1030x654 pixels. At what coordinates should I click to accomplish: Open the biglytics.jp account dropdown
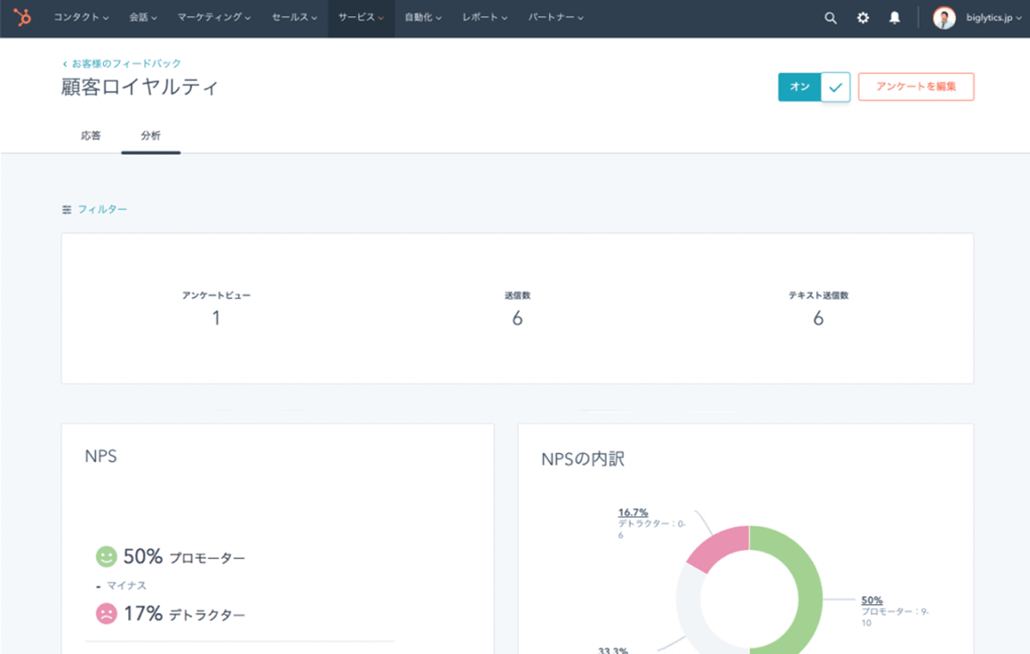pyautogui.click(x=993, y=18)
